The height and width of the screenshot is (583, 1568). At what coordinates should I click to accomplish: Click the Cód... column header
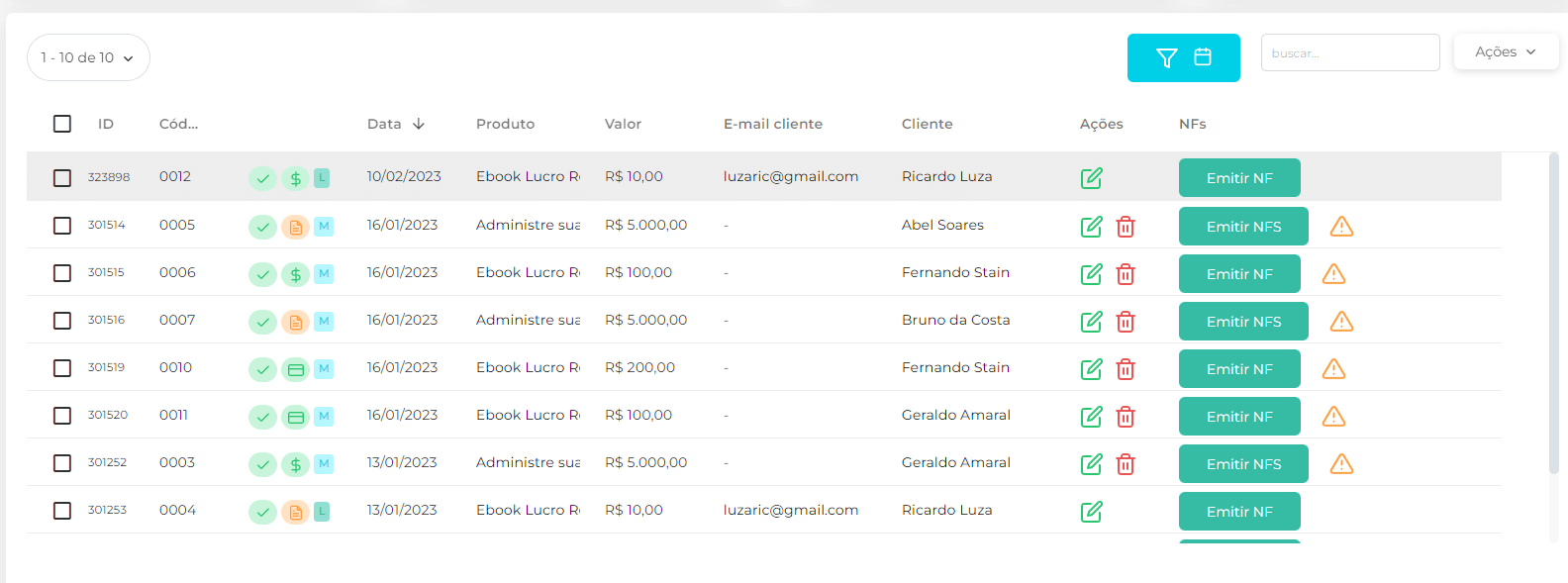pos(178,124)
